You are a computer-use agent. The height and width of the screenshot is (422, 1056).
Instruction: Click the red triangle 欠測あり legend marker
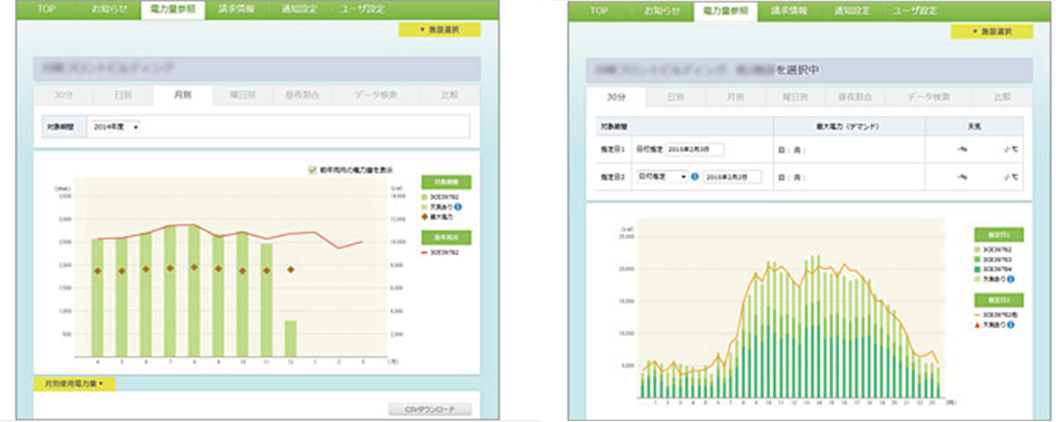click(977, 325)
